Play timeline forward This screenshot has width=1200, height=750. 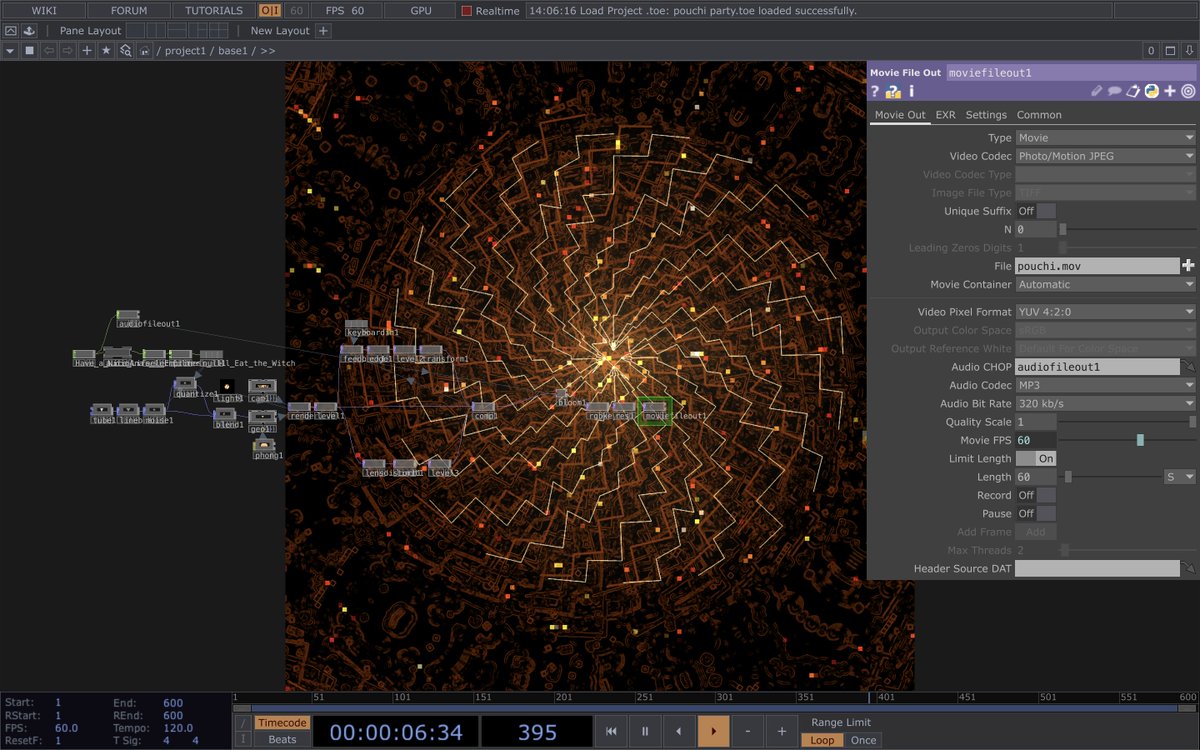(x=713, y=732)
